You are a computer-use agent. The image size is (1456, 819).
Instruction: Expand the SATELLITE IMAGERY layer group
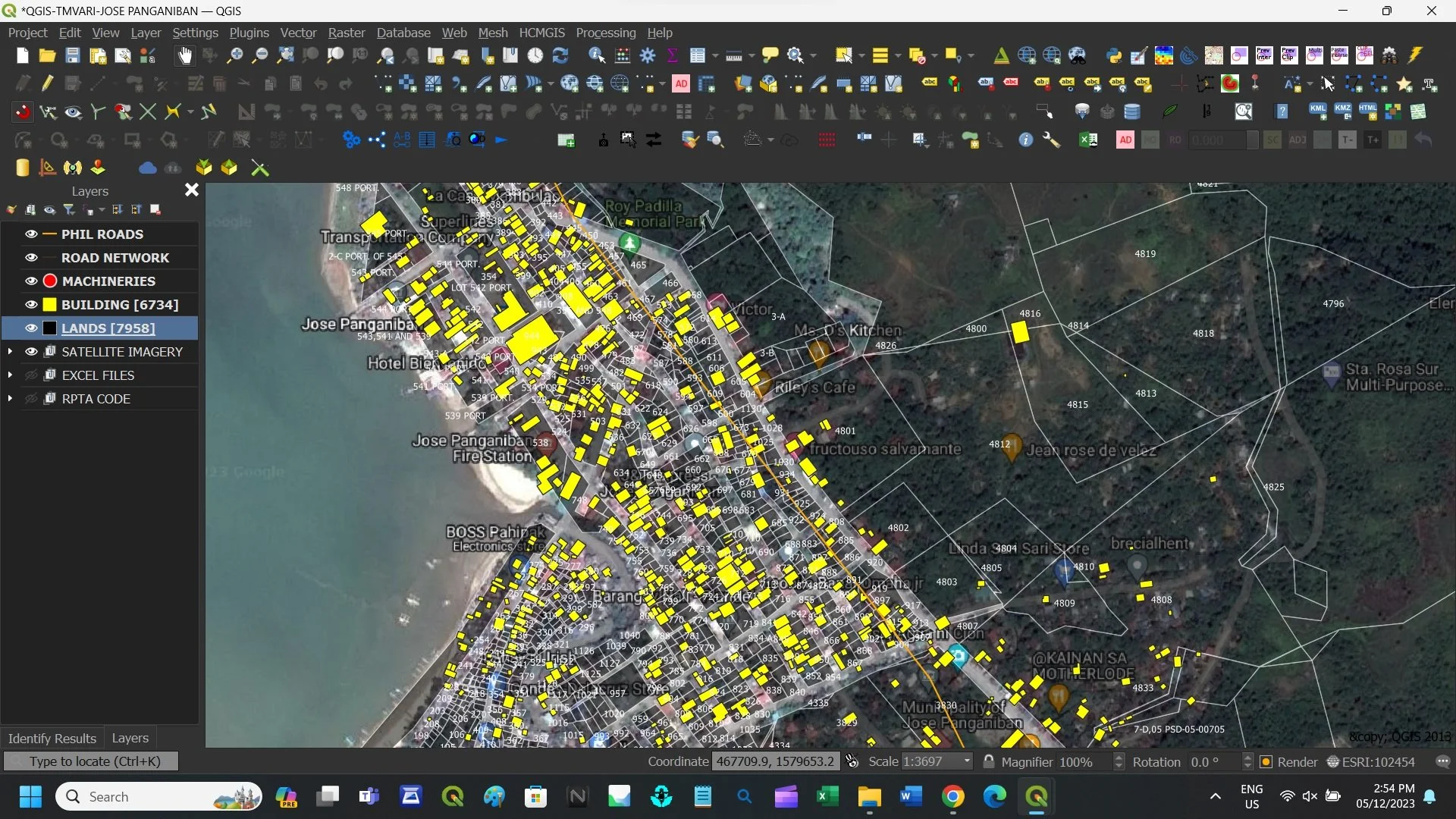tap(10, 352)
